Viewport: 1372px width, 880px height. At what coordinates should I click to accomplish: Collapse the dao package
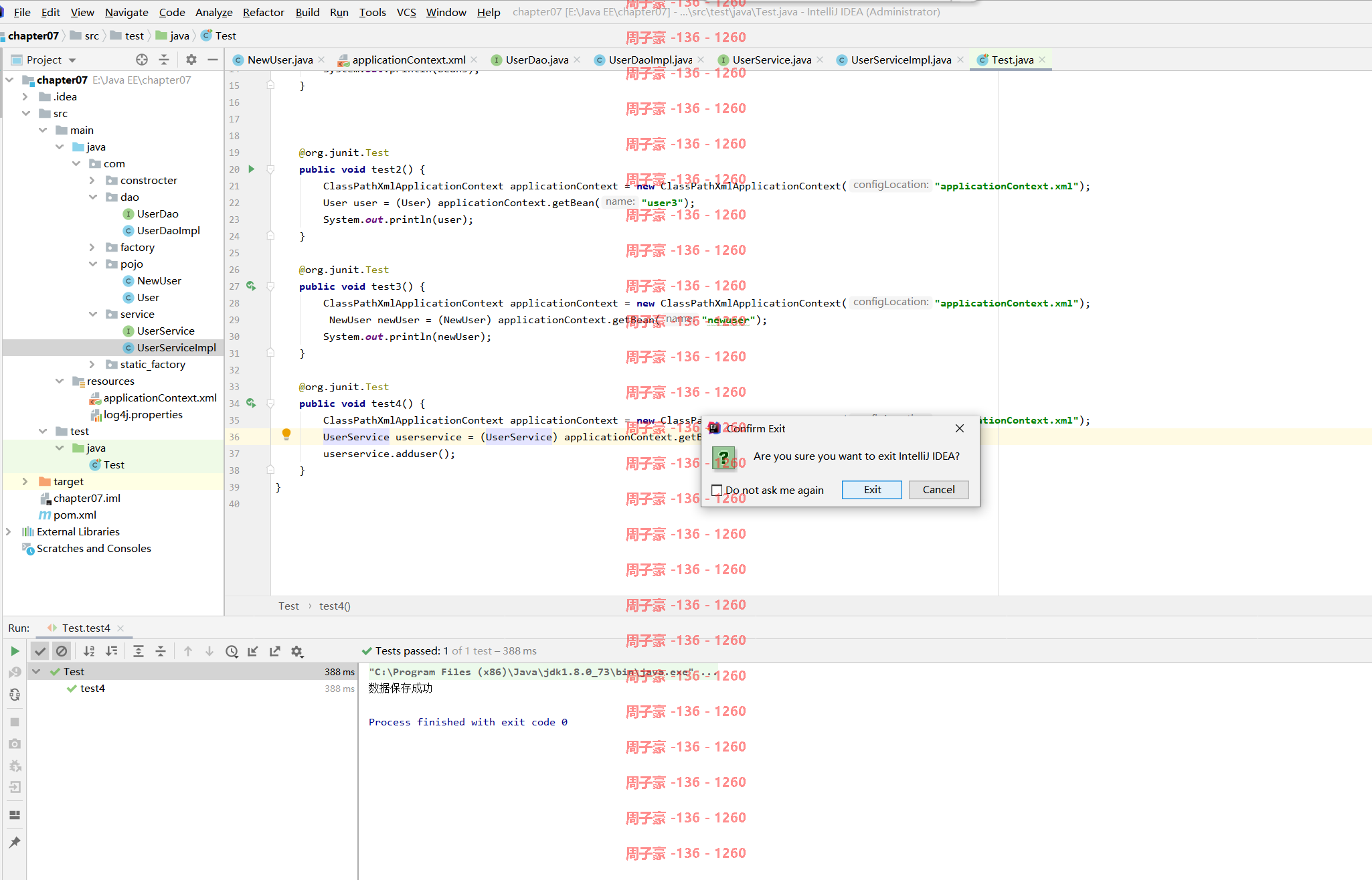pyautogui.click(x=92, y=197)
